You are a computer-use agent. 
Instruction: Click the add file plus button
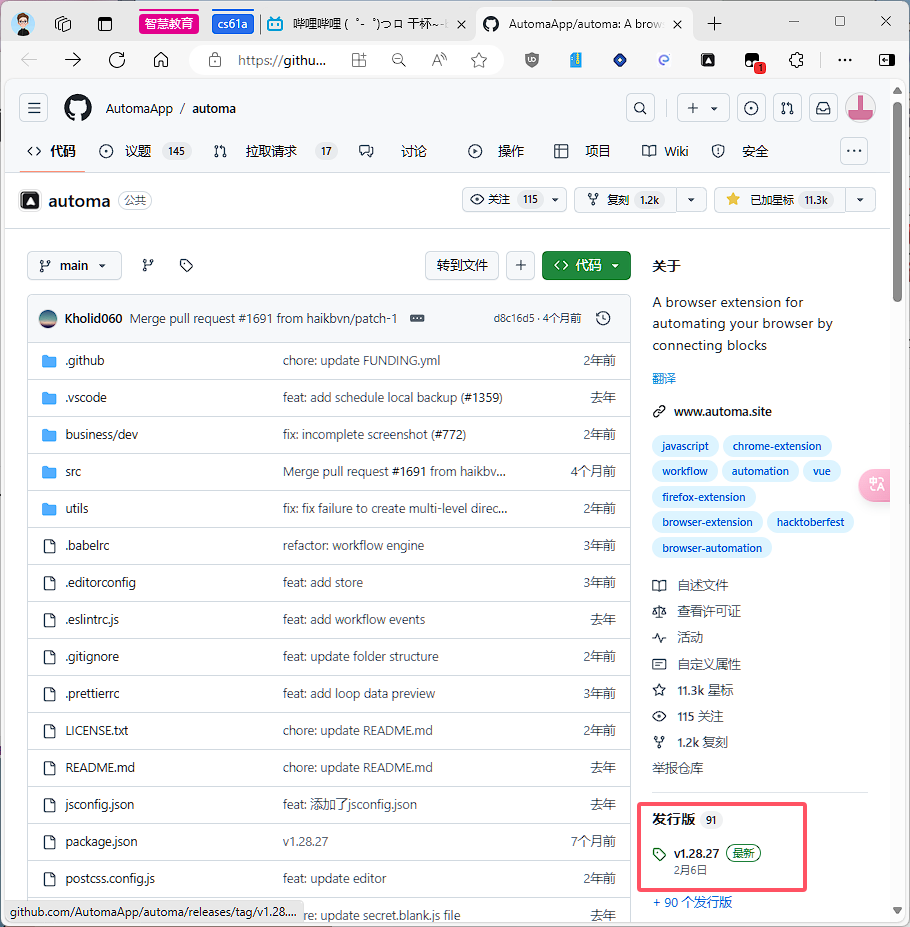tap(520, 265)
